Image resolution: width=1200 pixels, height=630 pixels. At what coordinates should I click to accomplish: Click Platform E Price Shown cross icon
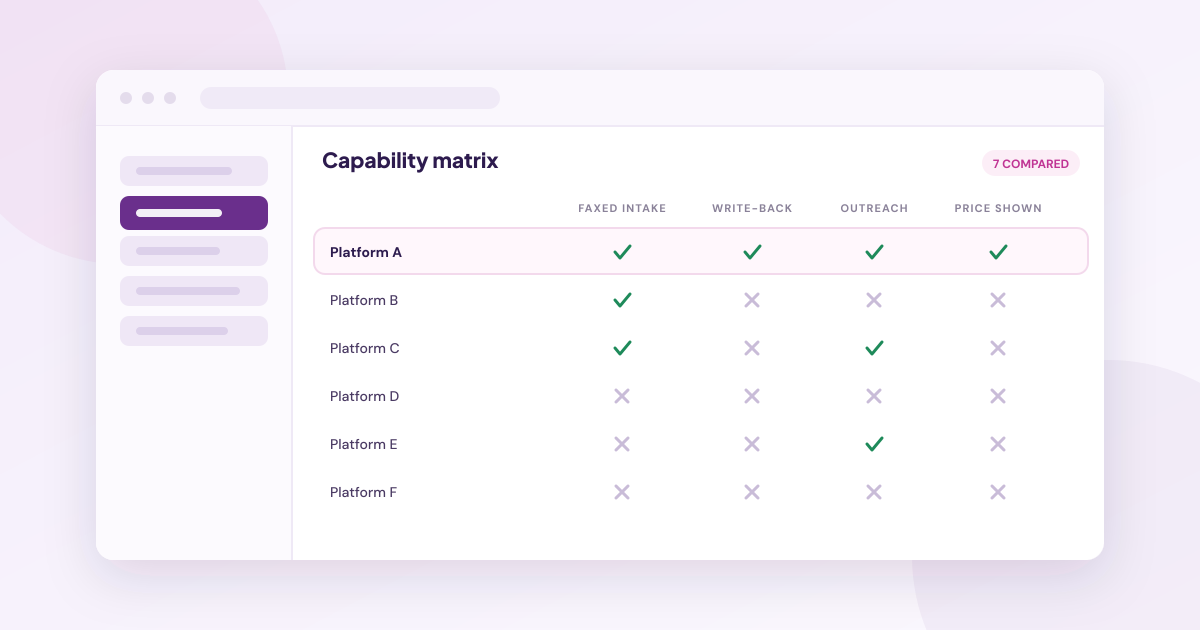tap(998, 444)
